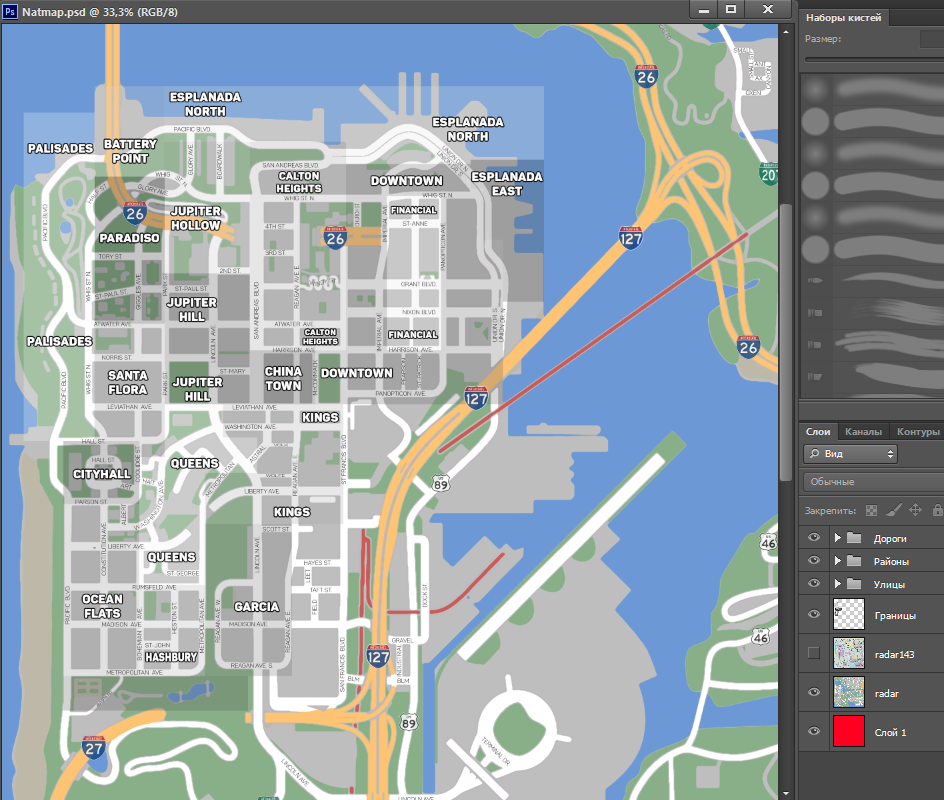The image size is (944, 800).
Task: Switch to the Слои tab
Action: pyautogui.click(x=818, y=432)
